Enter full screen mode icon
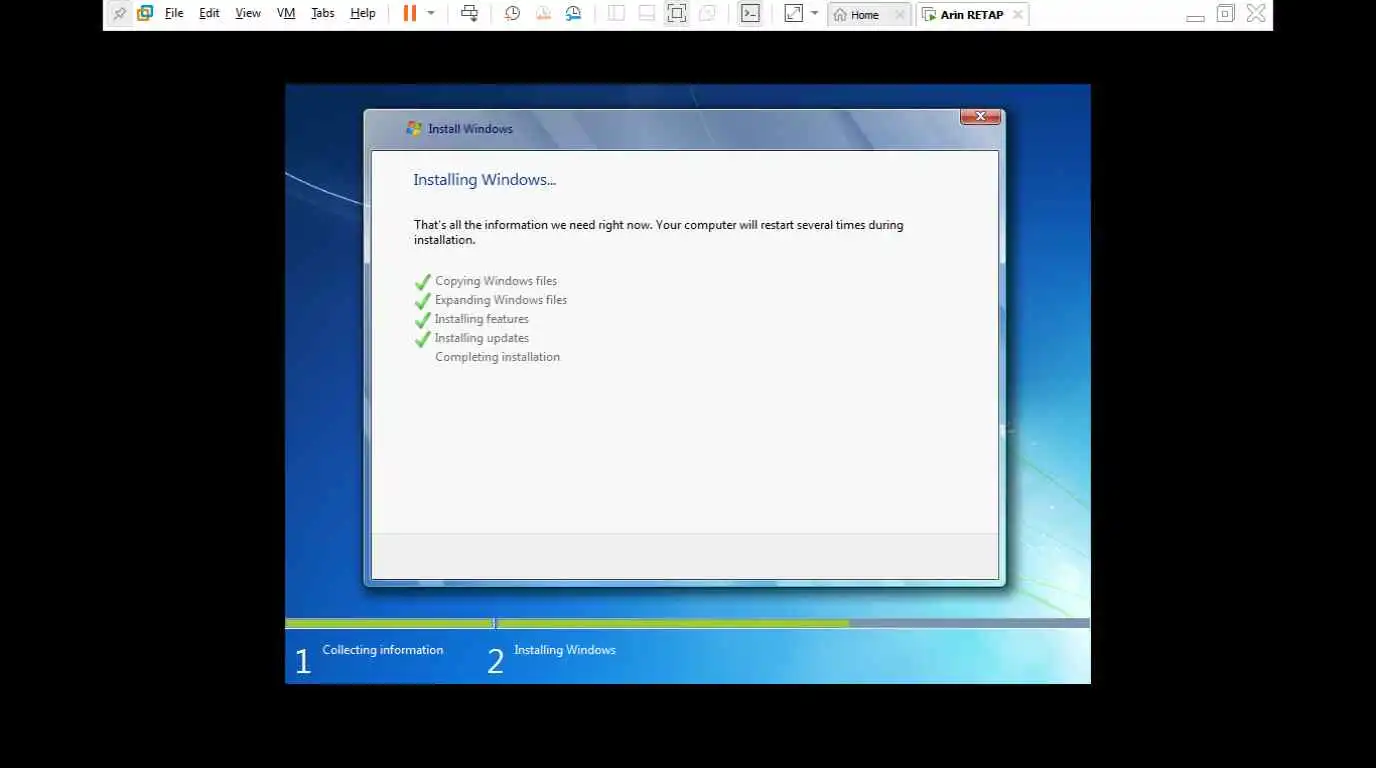1376x768 pixels. [x=677, y=14]
